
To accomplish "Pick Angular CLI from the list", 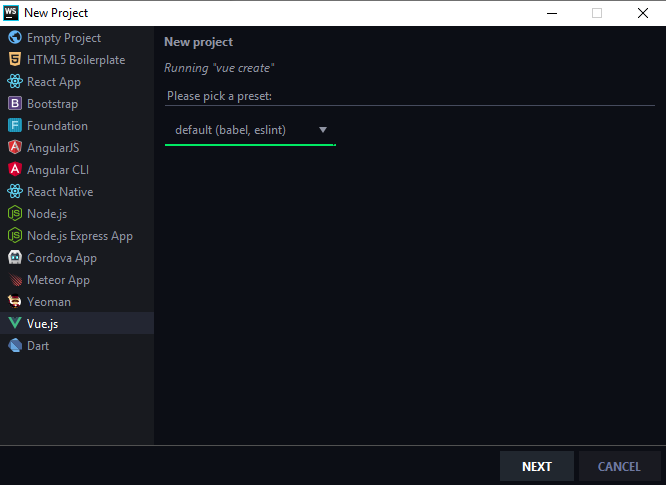I will coord(77,169).
